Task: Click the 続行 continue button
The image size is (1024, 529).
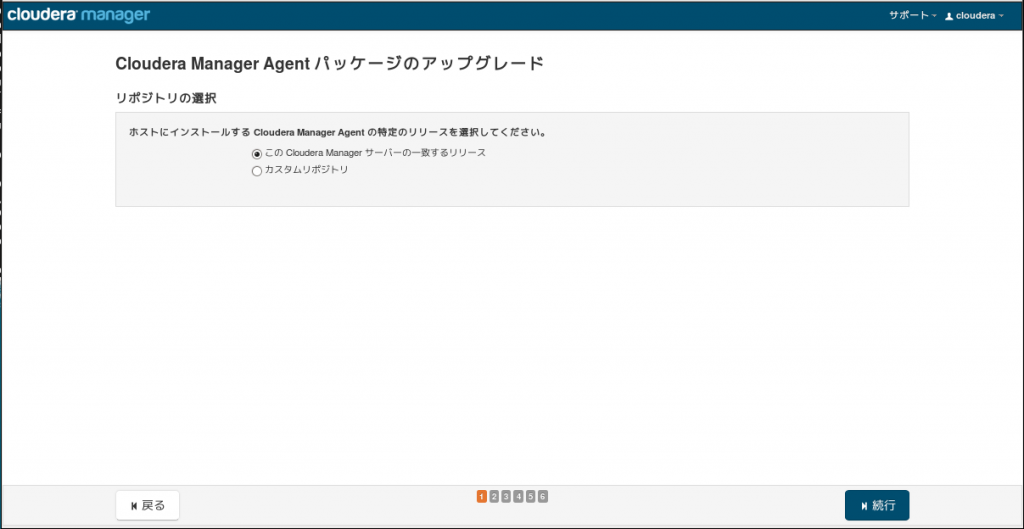Action: pos(877,505)
